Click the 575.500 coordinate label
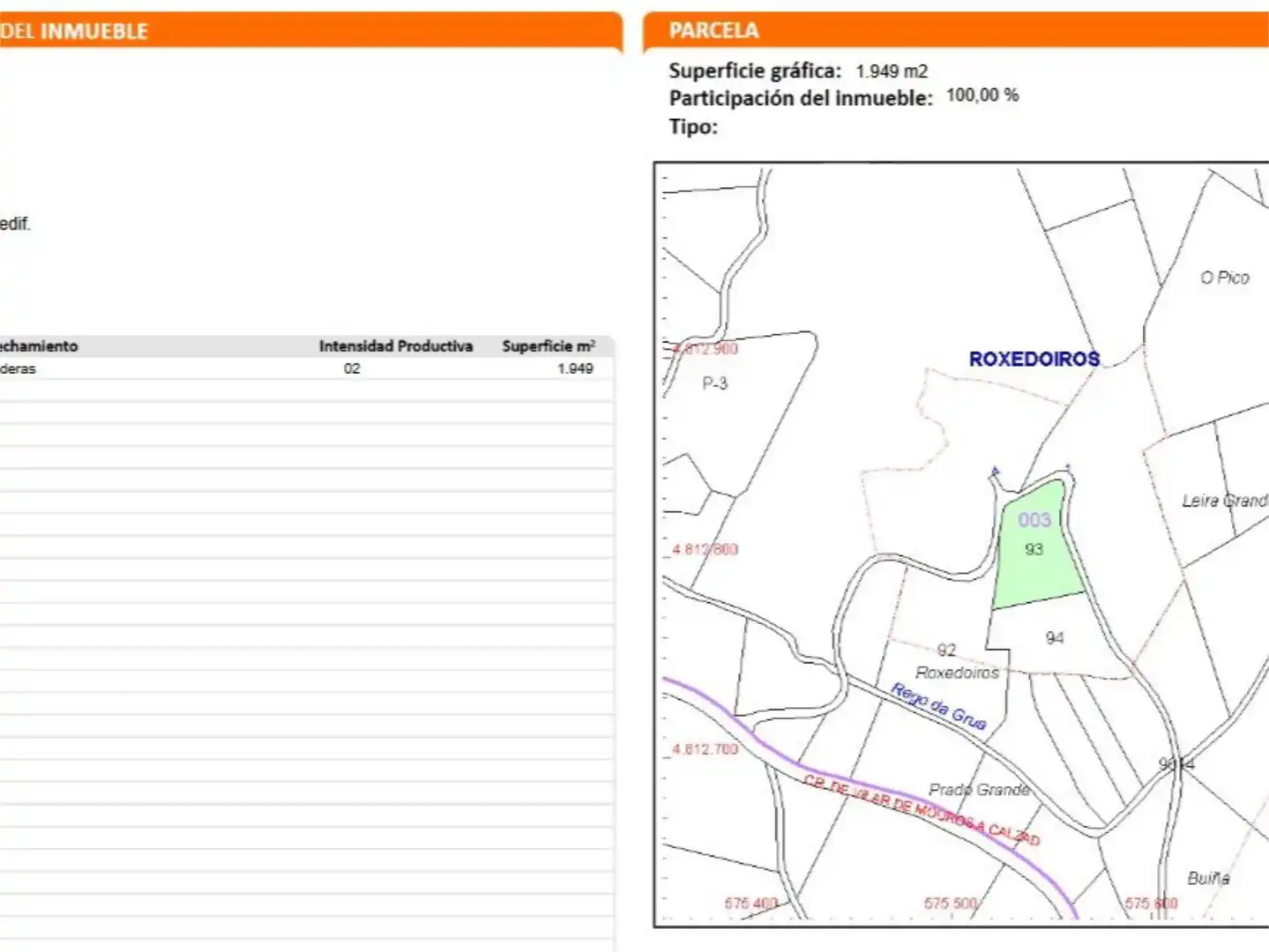The height and width of the screenshot is (952, 1269). click(x=951, y=904)
